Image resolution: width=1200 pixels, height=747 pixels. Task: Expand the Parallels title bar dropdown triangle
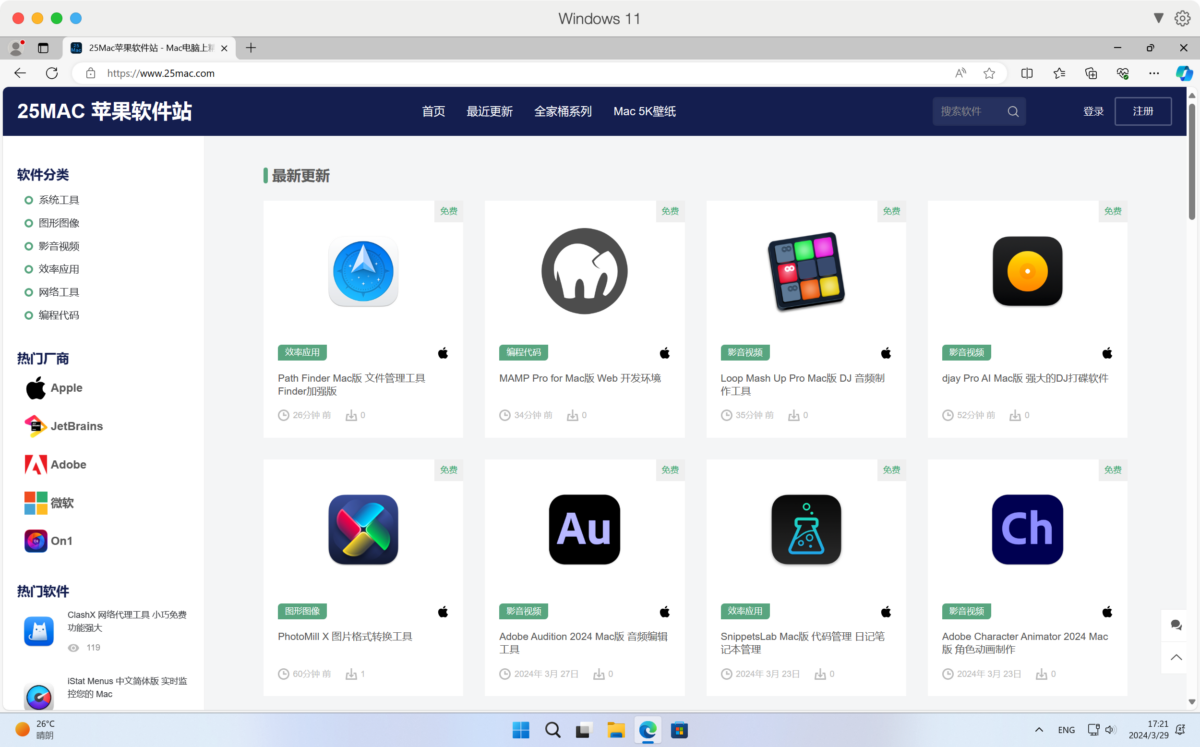tap(1158, 18)
